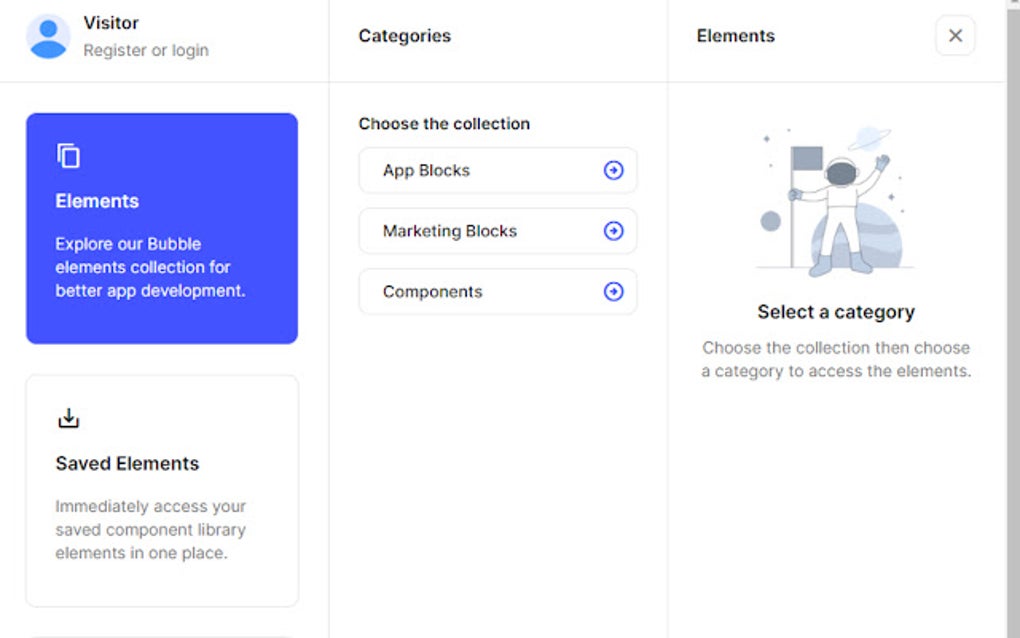Click the download icon above Saved Elements
This screenshot has height=638, width=1020.
(x=68, y=418)
